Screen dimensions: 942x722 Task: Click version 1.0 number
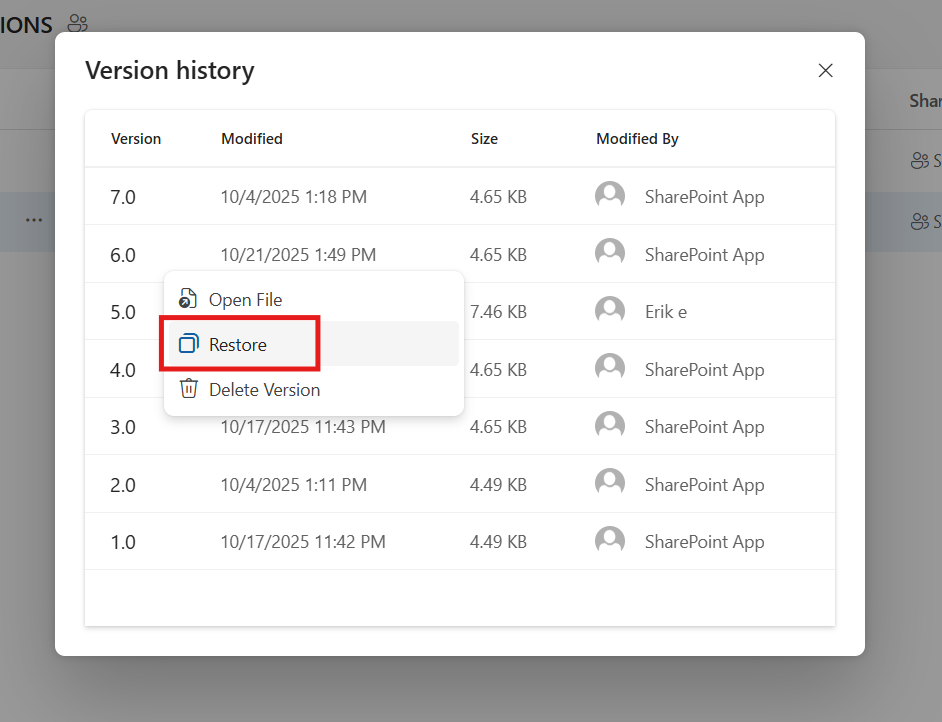(x=123, y=542)
